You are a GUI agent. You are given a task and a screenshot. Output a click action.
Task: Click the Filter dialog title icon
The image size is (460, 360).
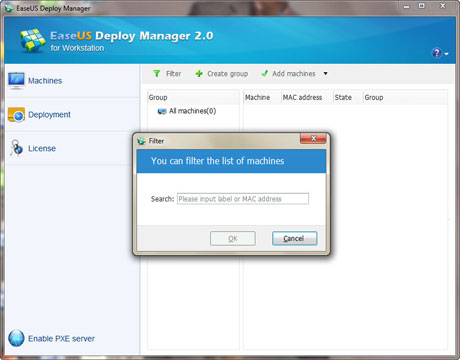(141, 141)
